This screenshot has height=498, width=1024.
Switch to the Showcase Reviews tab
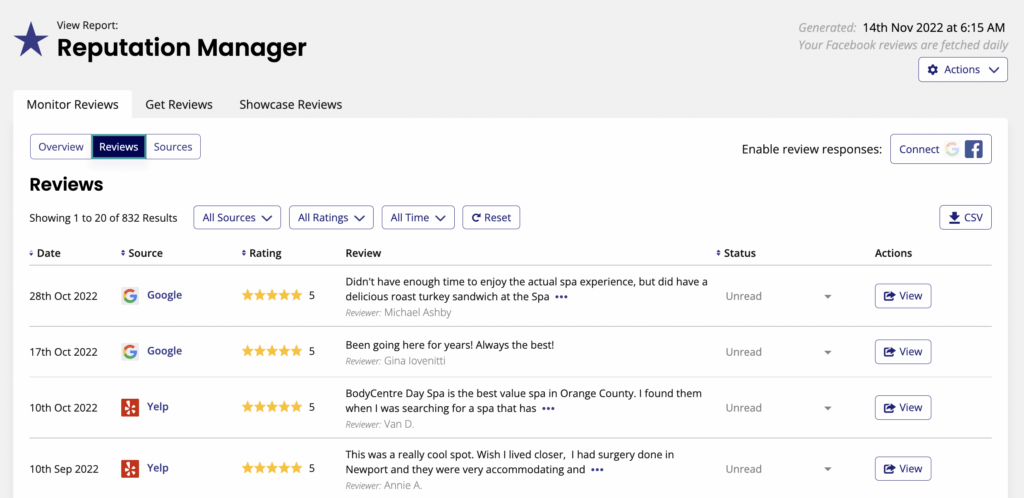291,104
